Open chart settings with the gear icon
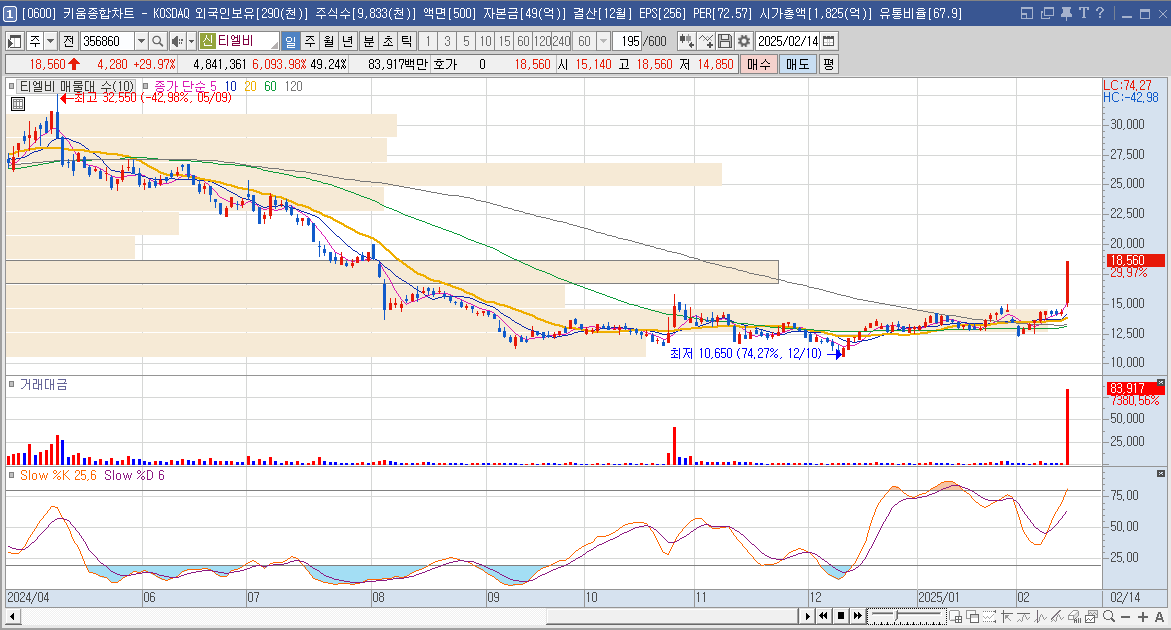The width and height of the screenshot is (1171, 630). tap(743, 41)
